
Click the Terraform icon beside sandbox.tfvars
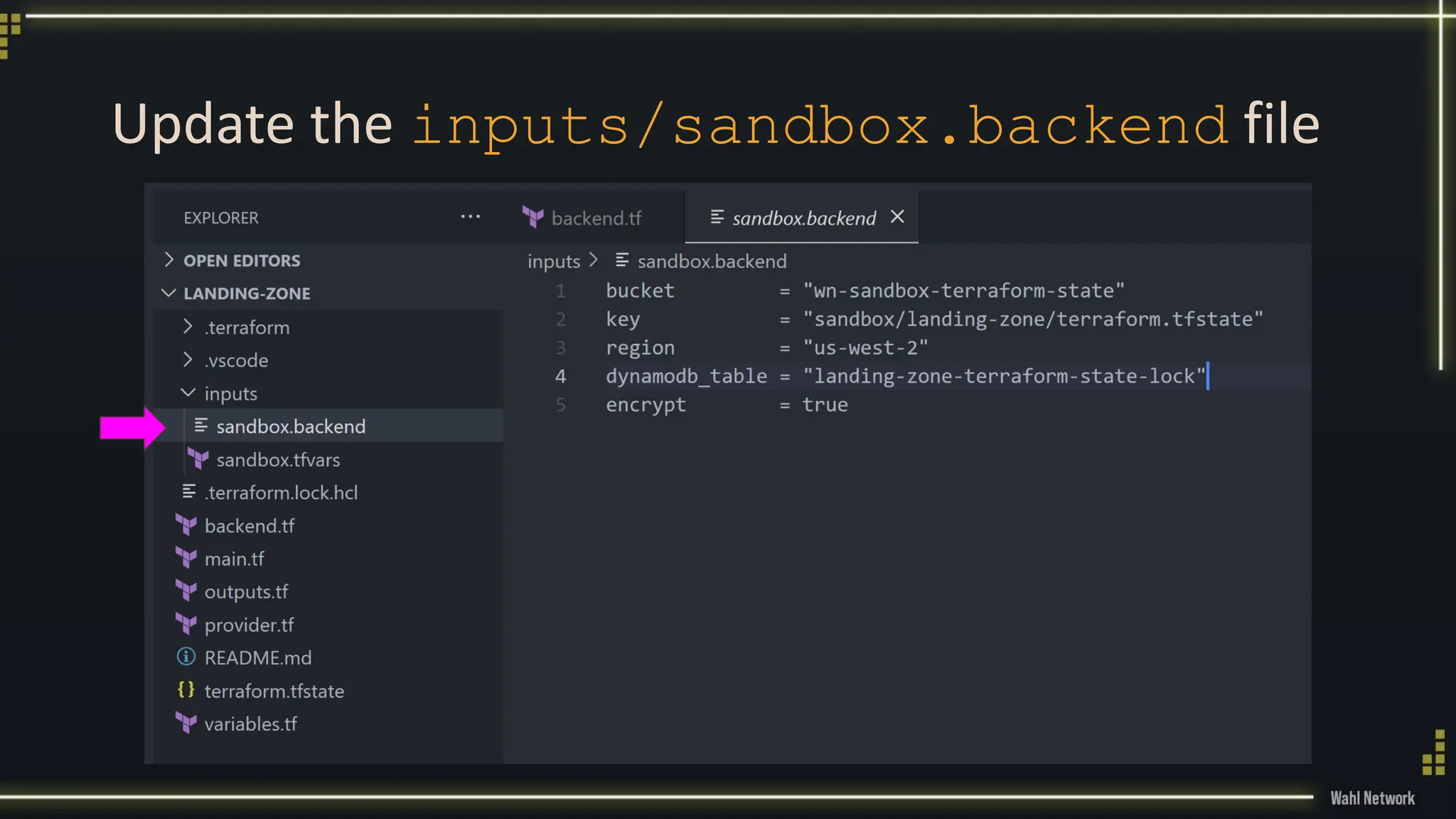point(198,459)
